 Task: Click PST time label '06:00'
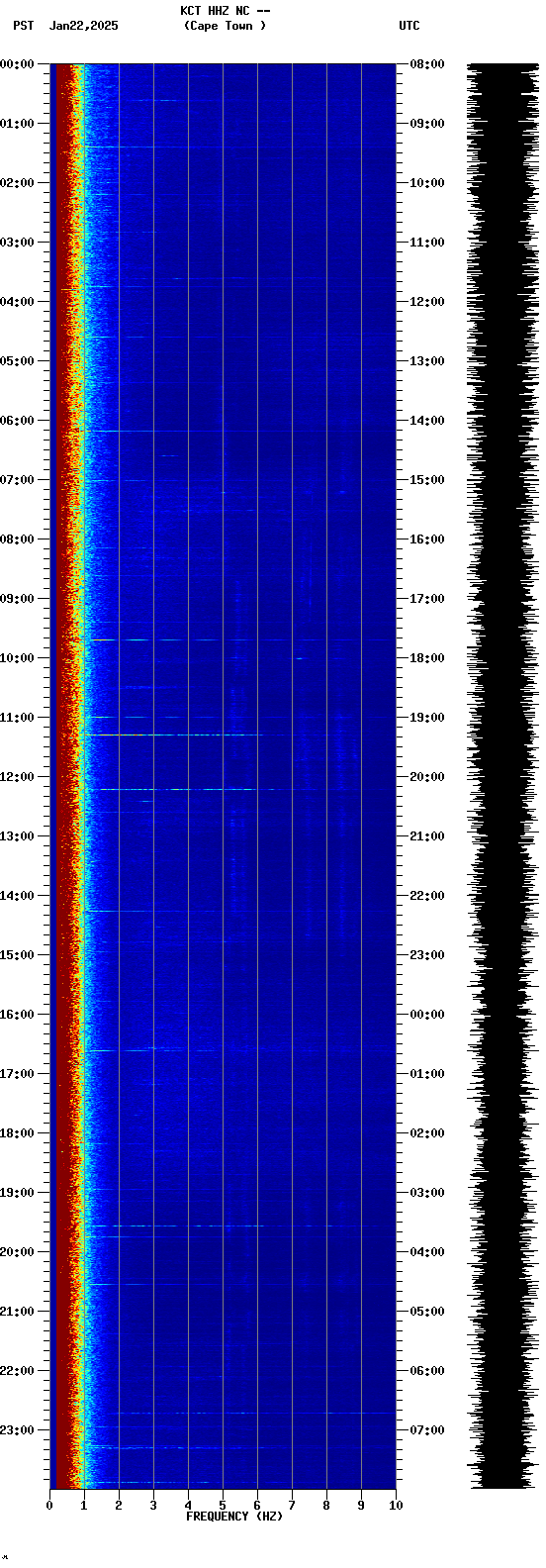click(x=17, y=421)
